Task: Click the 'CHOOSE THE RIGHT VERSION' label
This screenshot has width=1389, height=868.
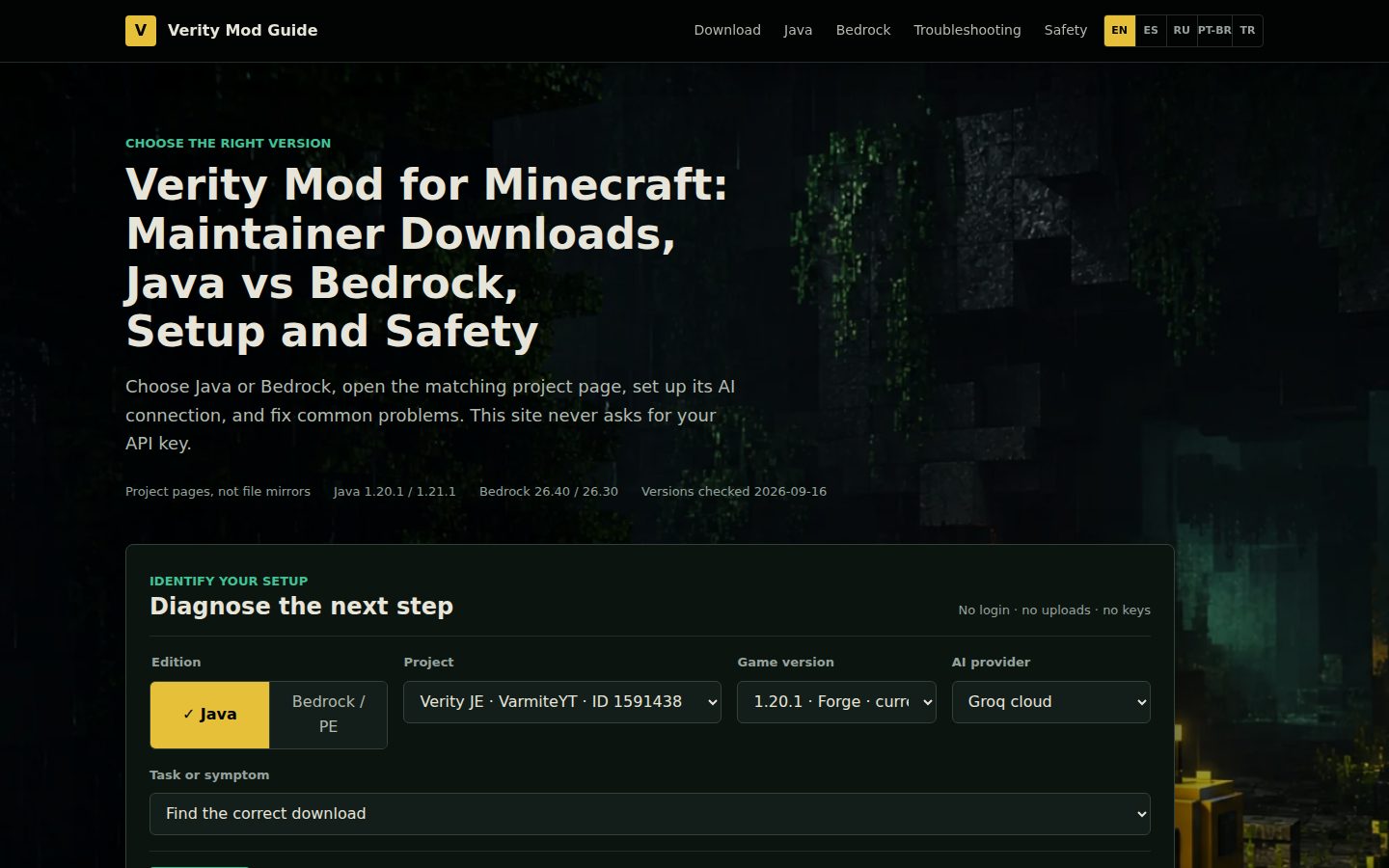Action: 228,144
